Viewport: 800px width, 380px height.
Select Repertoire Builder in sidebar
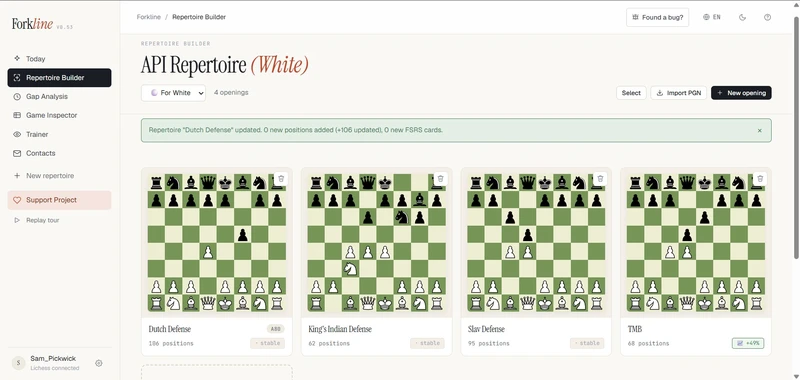[x=59, y=78]
